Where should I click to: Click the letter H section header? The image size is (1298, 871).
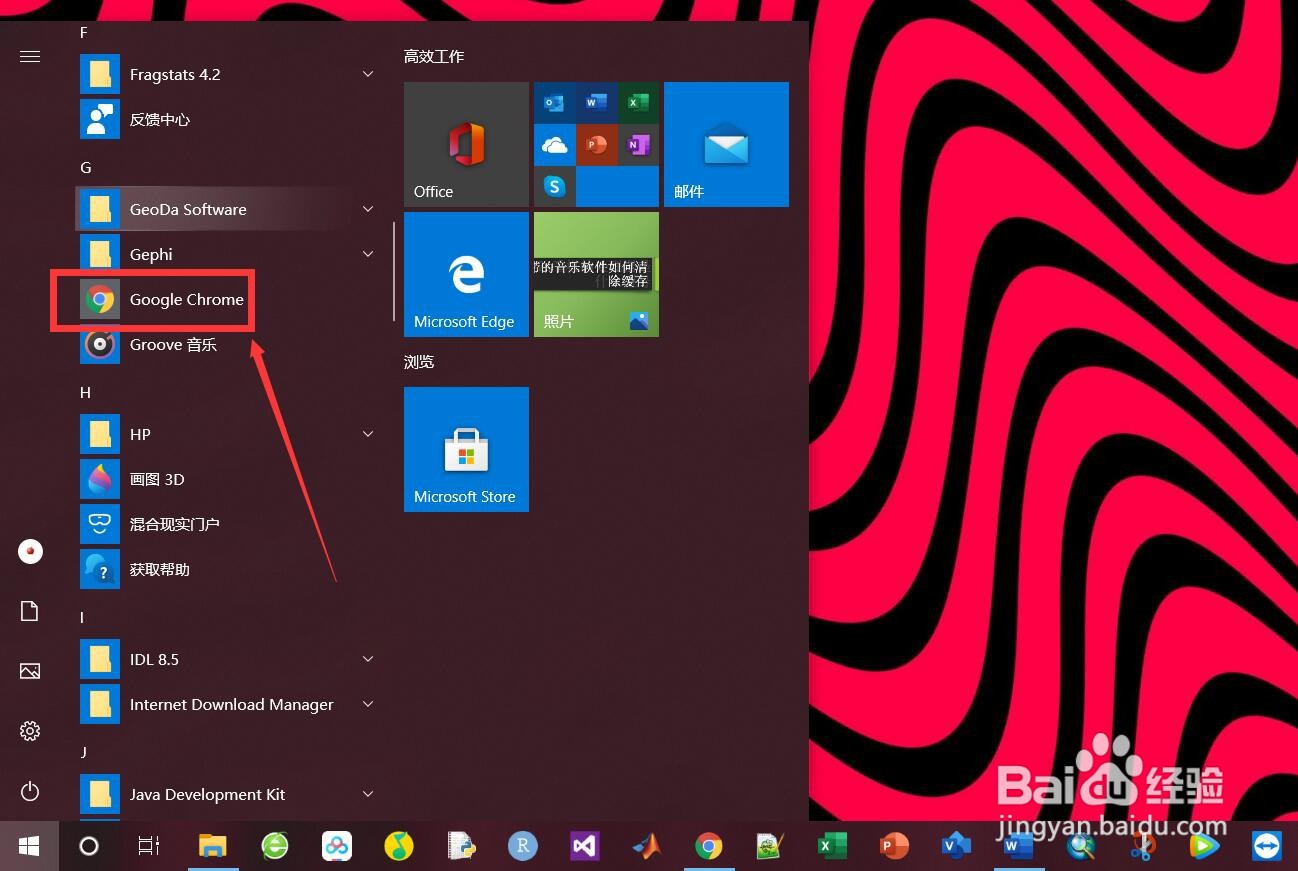[x=85, y=392]
